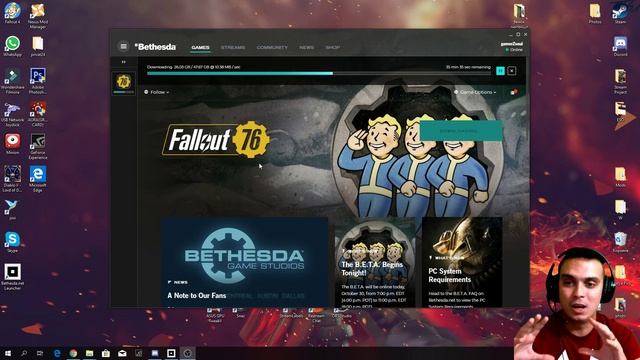Open the USB Network Joystick desktop shortcut
The height and width of the screenshot is (360, 640).
pos(13,114)
